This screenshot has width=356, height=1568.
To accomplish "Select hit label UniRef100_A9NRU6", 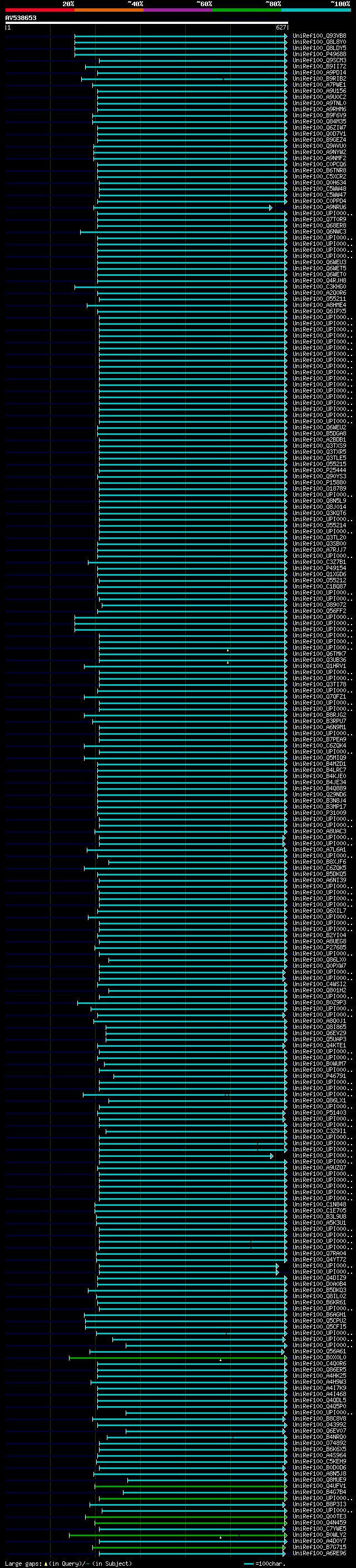I will [319, 207].
